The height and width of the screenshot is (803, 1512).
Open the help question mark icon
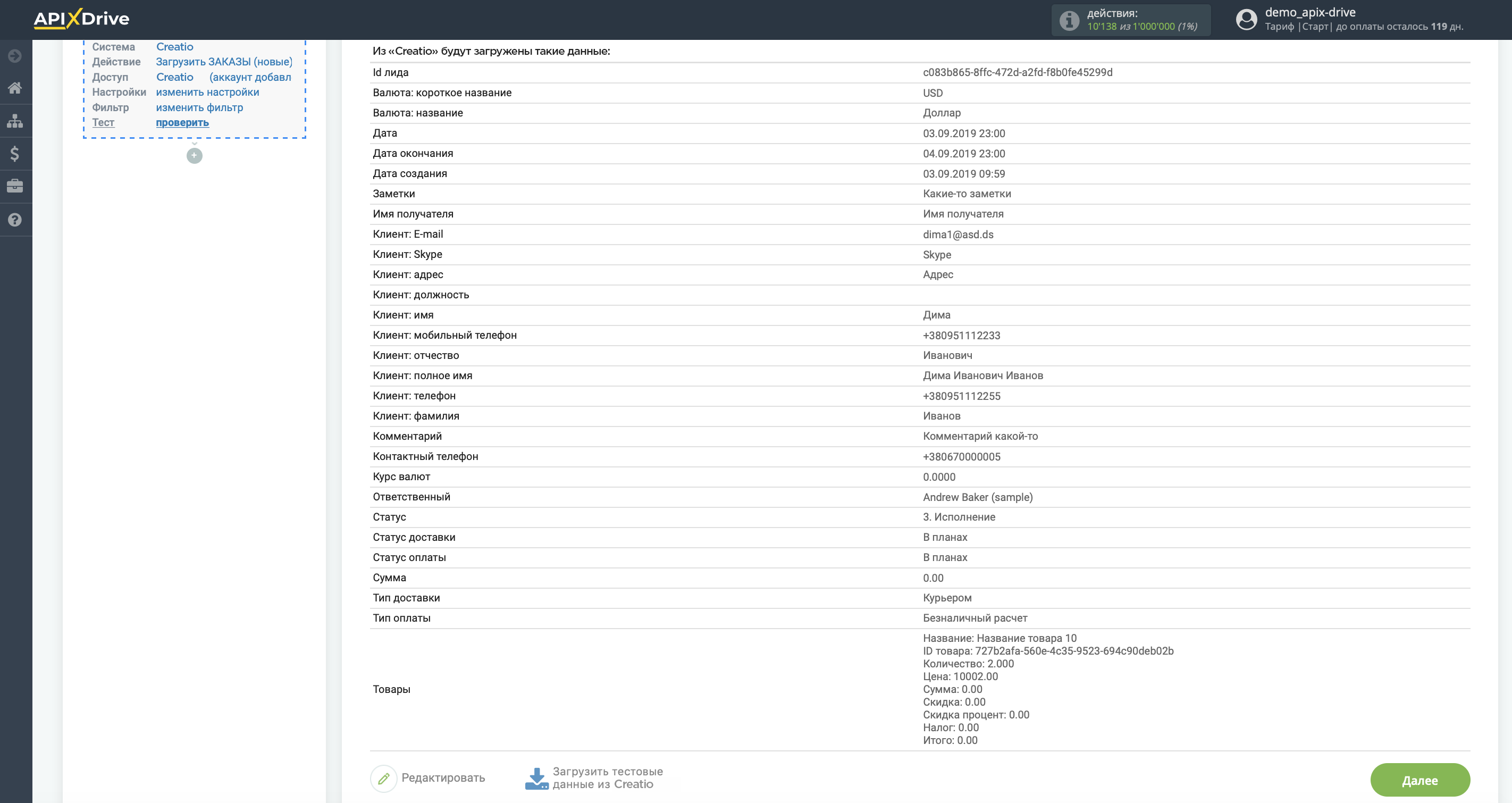point(15,220)
